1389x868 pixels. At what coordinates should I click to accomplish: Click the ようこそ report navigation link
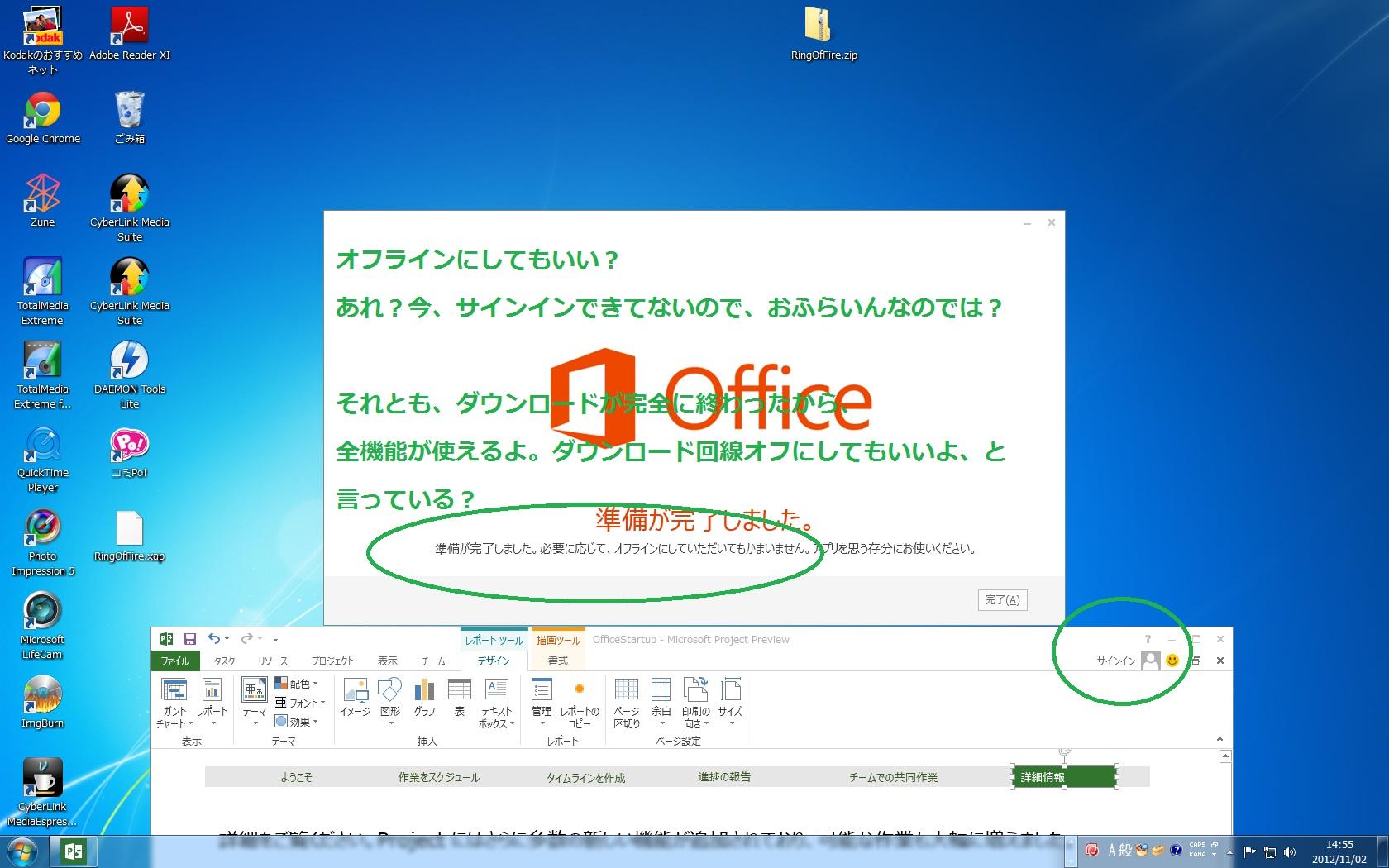tap(296, 777)
